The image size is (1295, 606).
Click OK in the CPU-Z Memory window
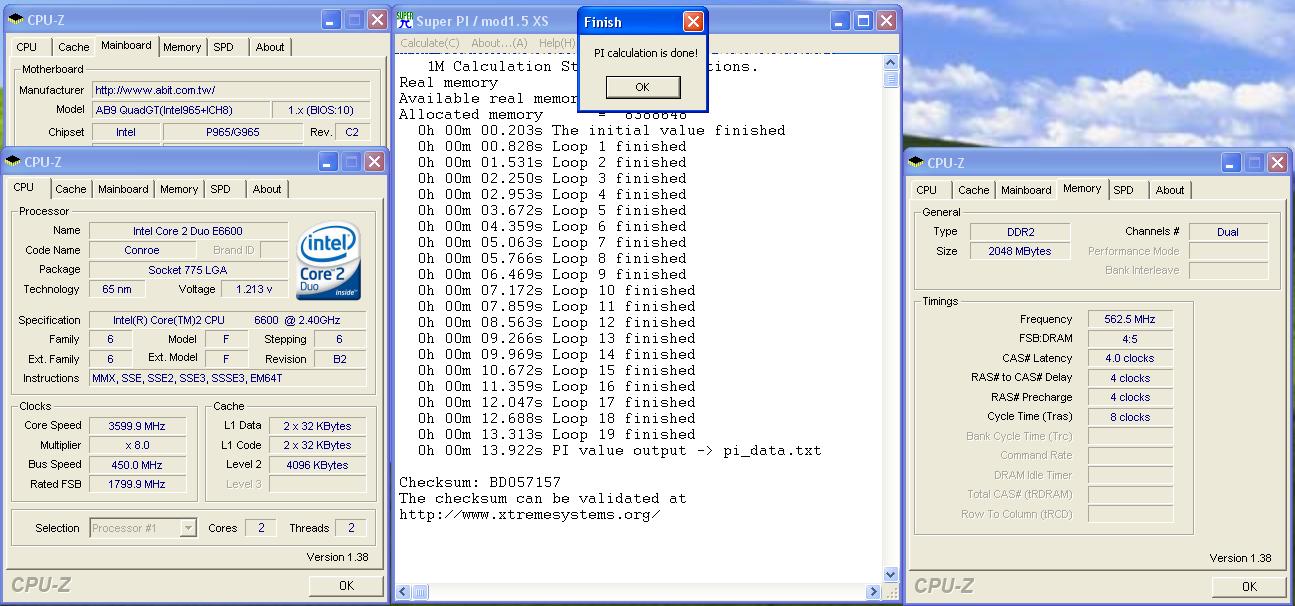tap(1249, 587)
